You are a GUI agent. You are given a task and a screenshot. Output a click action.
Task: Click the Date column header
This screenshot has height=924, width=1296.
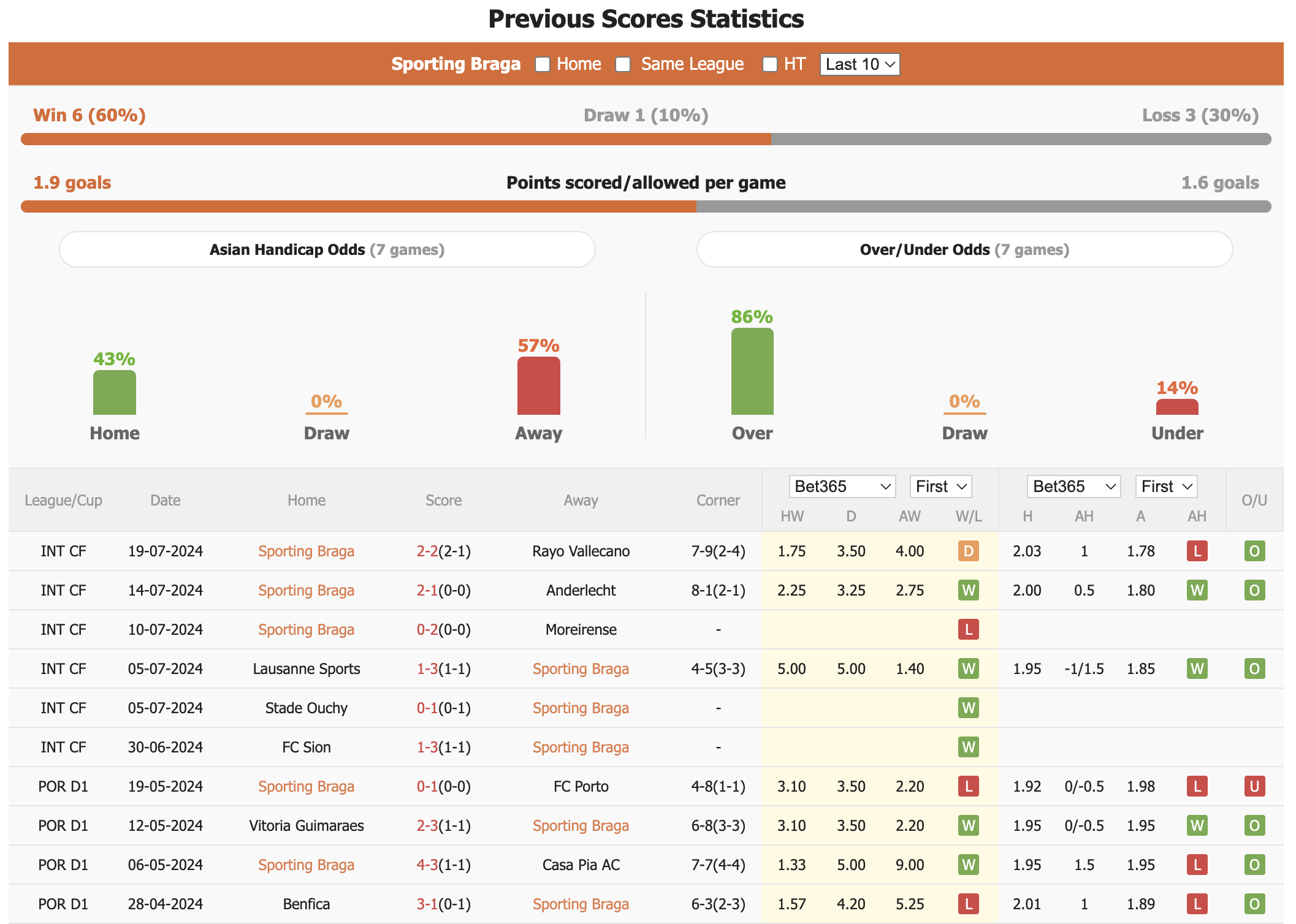coord(166,500)
